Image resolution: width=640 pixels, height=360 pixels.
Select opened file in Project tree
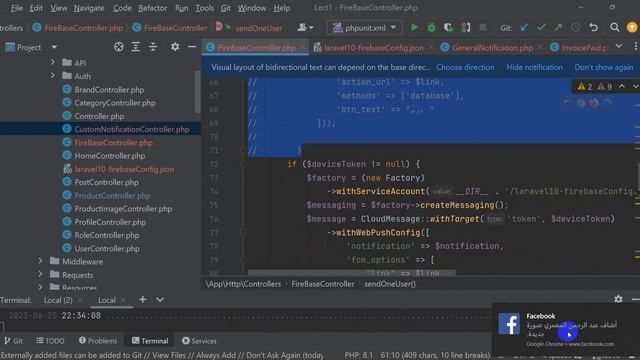(x=118, y=47)
